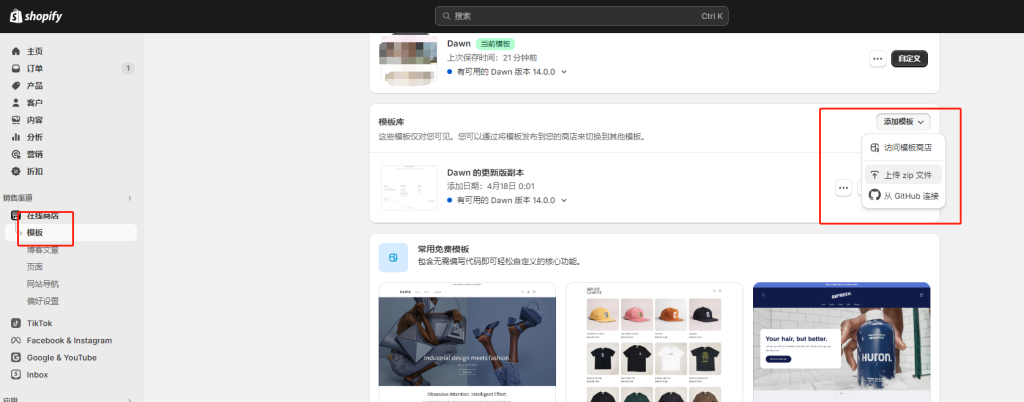The width and height of the screenshot is (1024, 402).
Task: Open more actions for Dawn 的更新版副本
Action: [844, 188]
